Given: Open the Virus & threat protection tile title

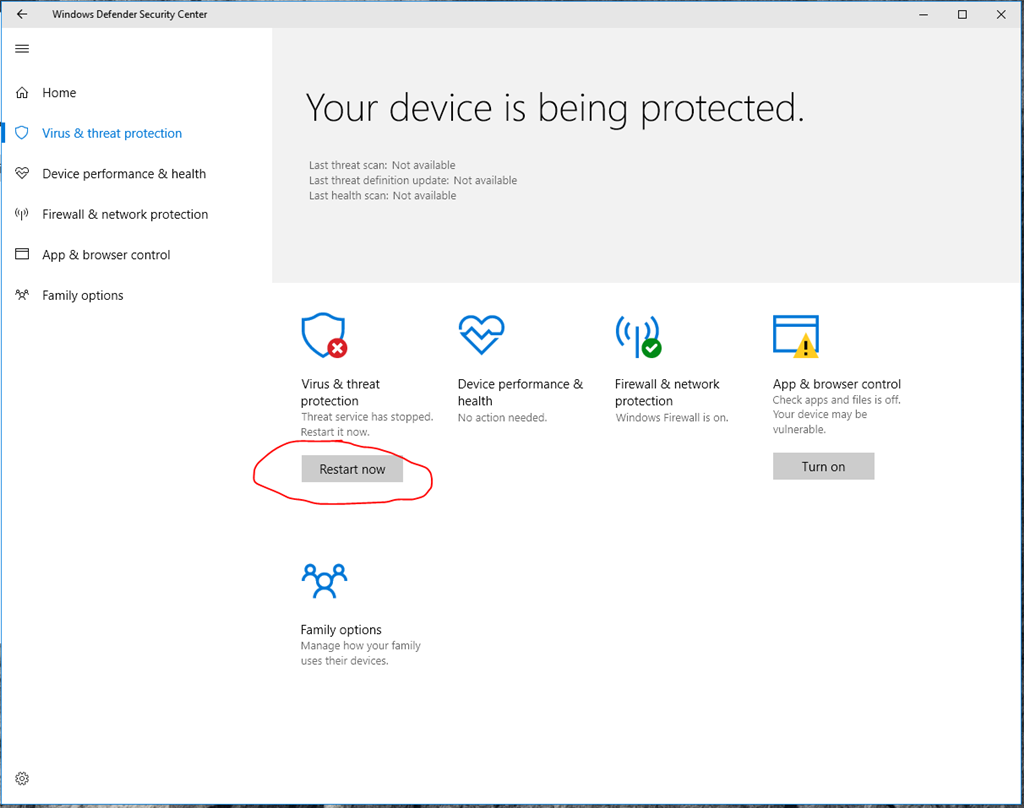Looking at the screenshot, I should 340,392.
